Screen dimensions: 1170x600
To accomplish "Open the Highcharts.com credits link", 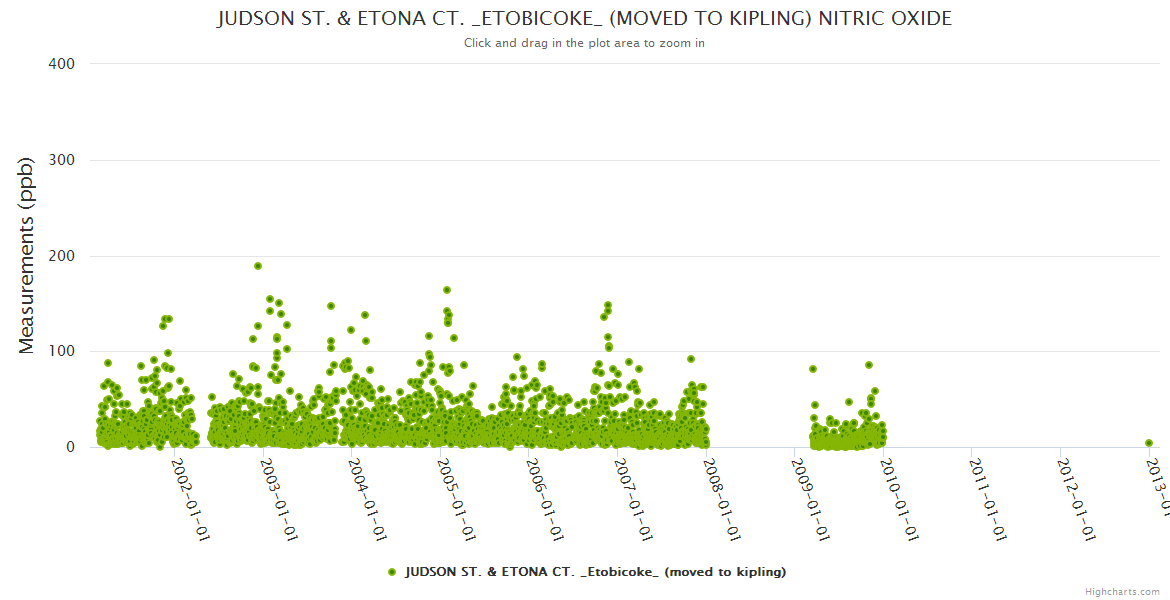I will 1124,591.
